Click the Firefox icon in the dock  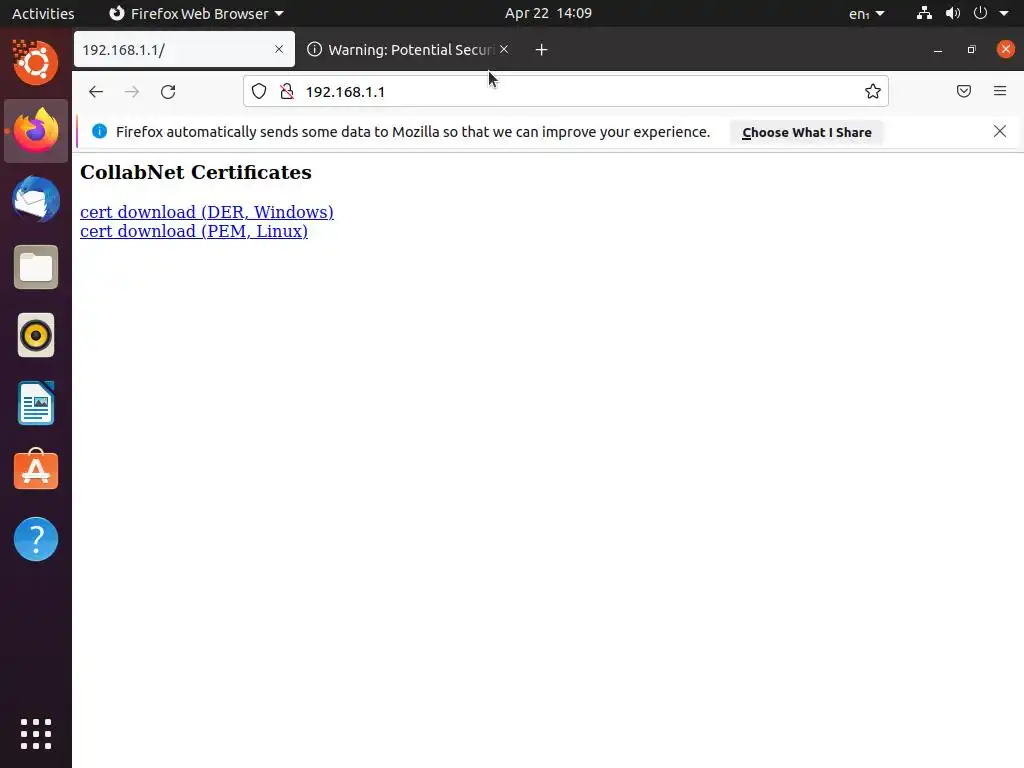pos(36,131)
